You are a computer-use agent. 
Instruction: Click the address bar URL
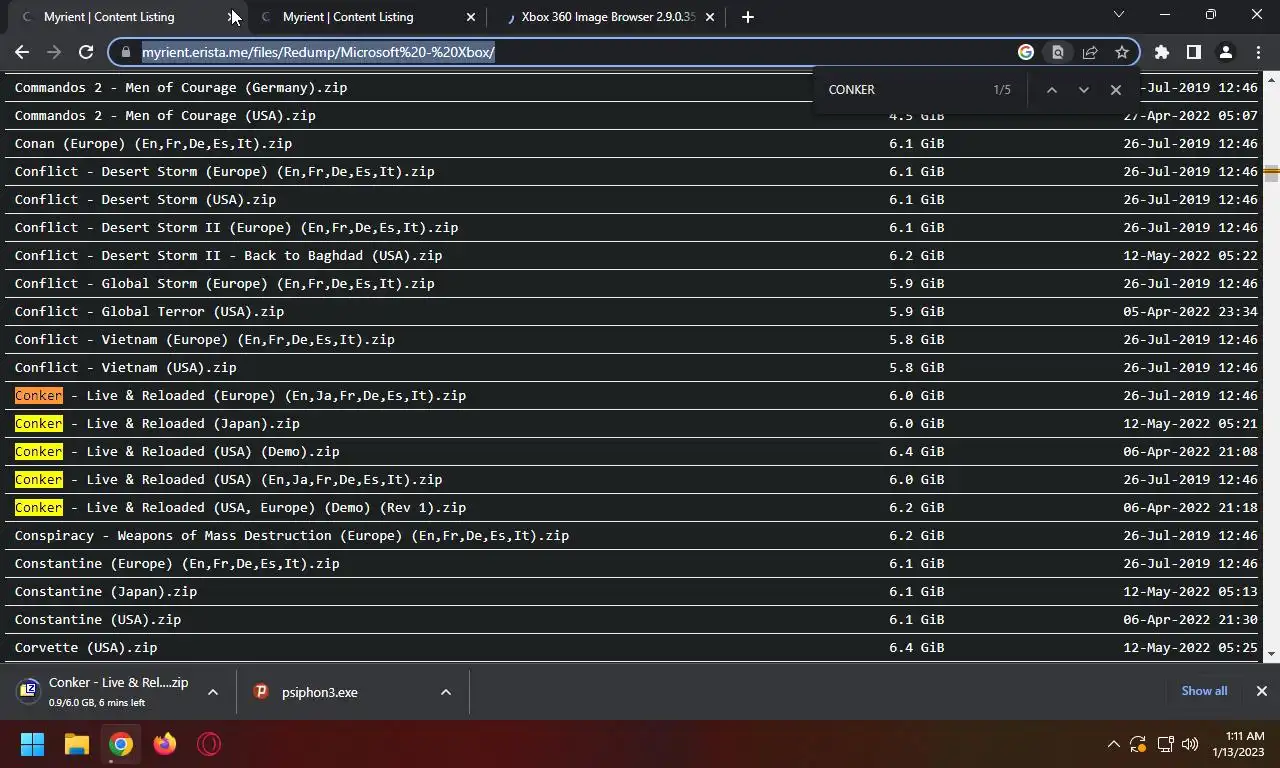coord(318,52)
